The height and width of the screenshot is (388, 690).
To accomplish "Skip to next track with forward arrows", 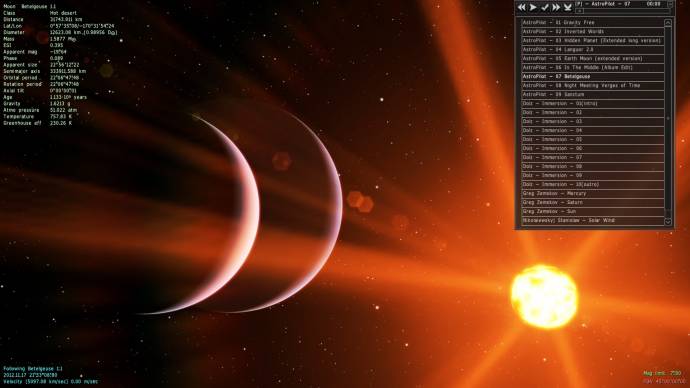I will click(x=556, y=7).
